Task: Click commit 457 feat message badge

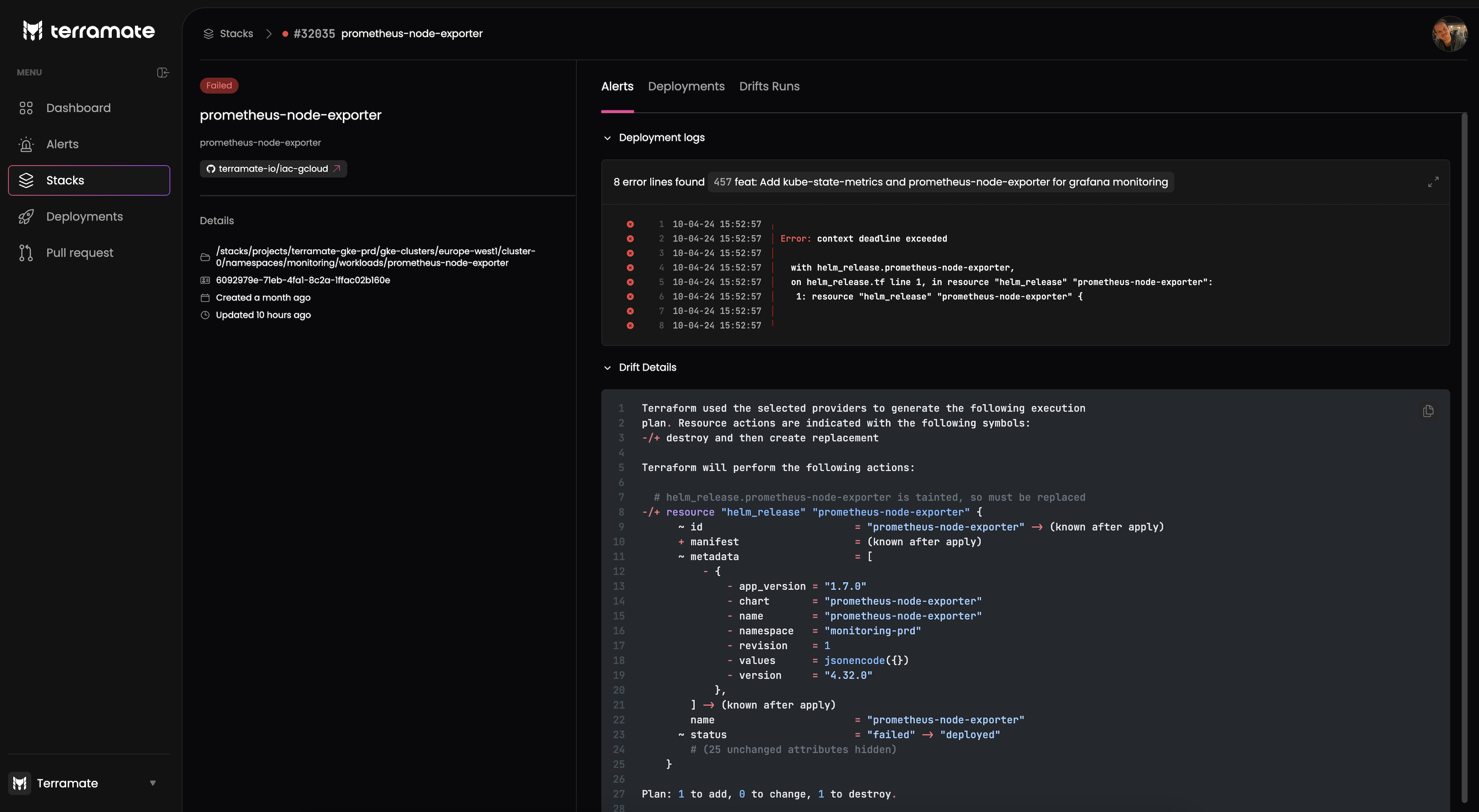Action: click(x=940, y=182)
